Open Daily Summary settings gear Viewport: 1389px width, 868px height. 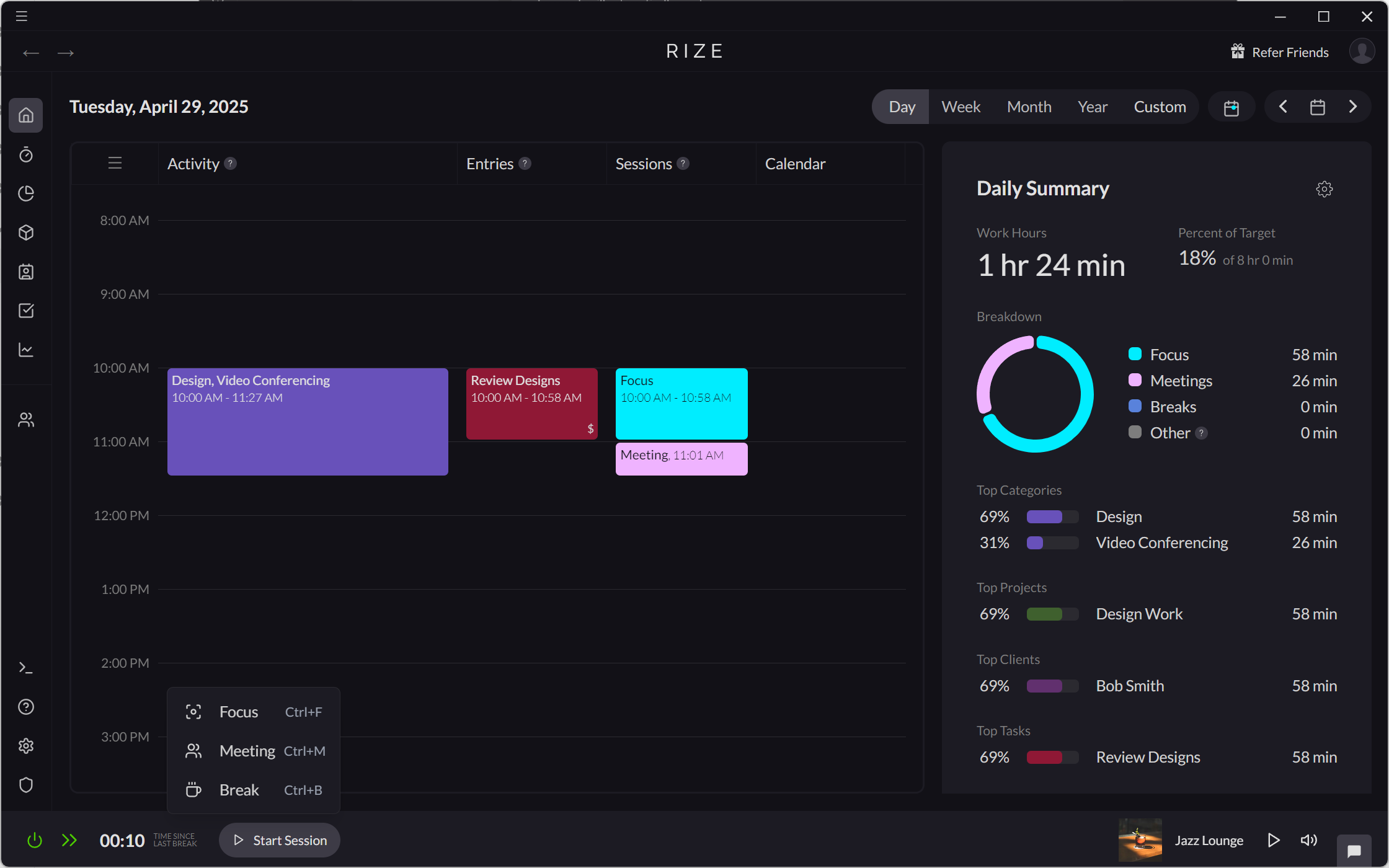[1324, 189]
